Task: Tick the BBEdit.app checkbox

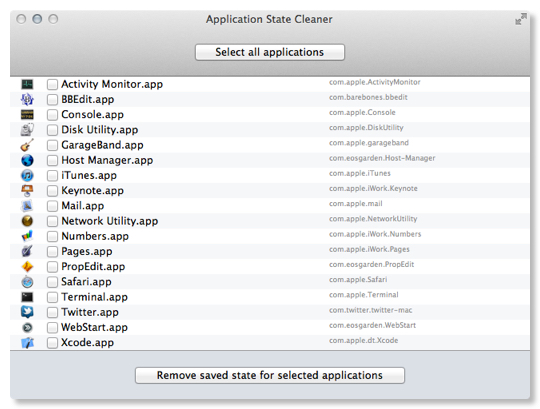Action: pos(52,99)
